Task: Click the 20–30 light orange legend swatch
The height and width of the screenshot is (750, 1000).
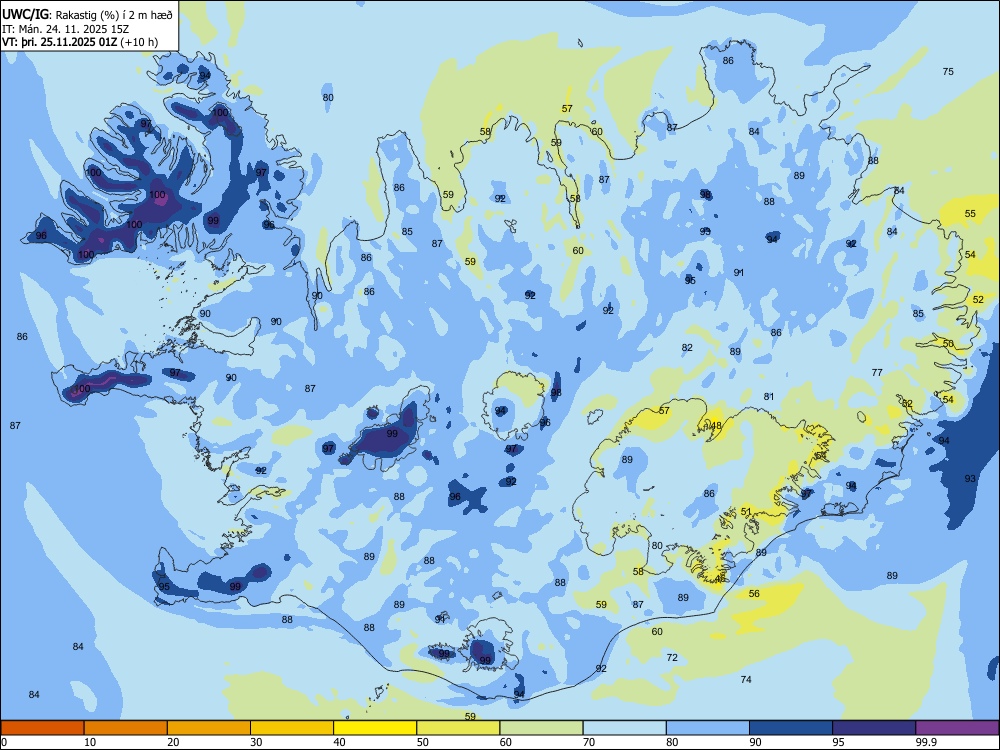Action: (x=209, y=728)
